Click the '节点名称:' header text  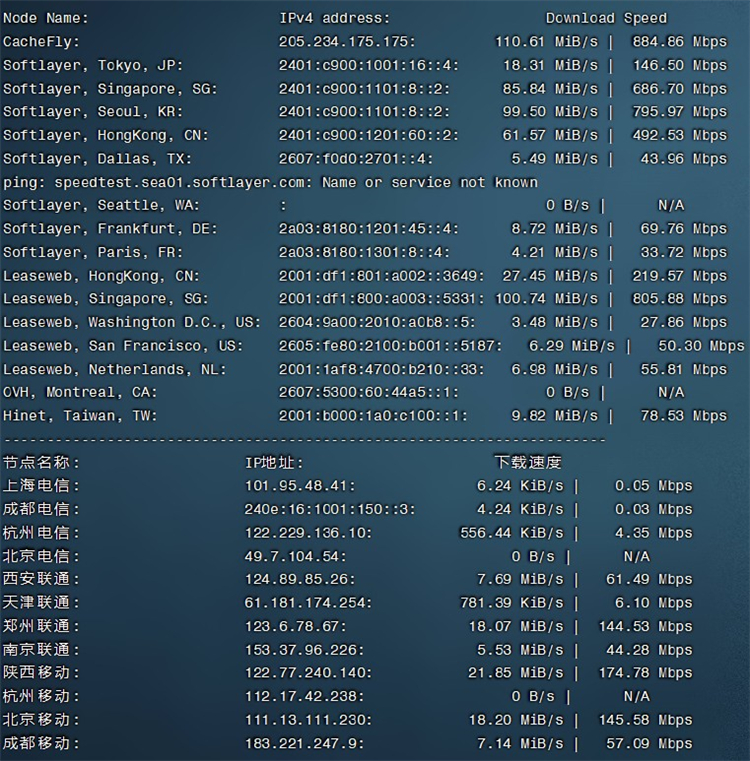point(41,463)
